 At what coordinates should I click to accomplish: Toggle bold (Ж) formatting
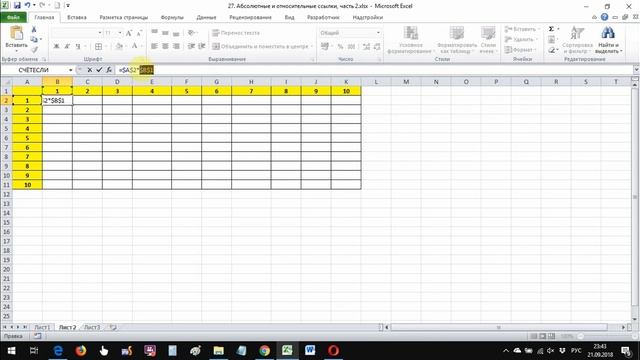tap(56, 47)
